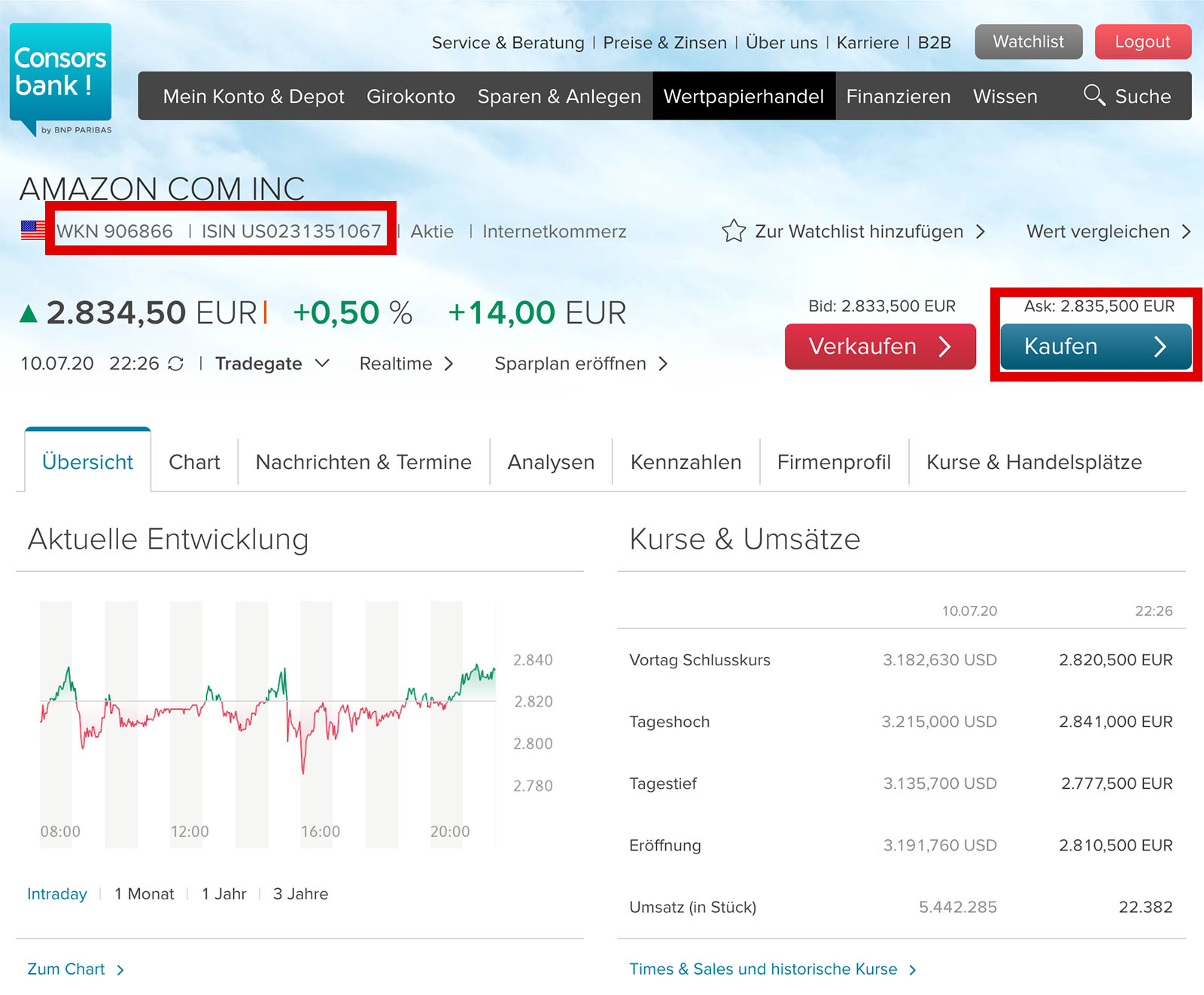Open Sparplan eröffnen link
Image resolution: width=1204 pixels, height=995 pixels.
[x=581, y=364]
